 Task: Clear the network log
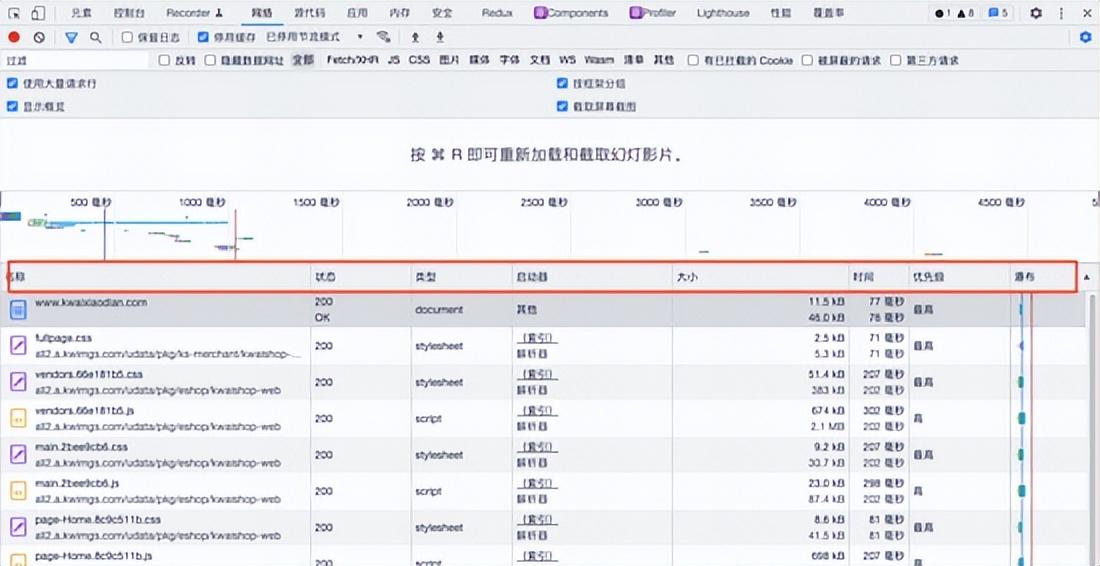(x=39, y=37)
